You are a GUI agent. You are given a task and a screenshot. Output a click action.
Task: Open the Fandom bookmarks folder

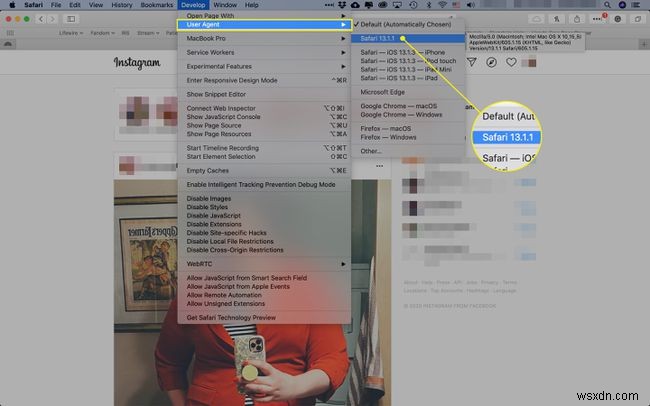pos(102,33)
